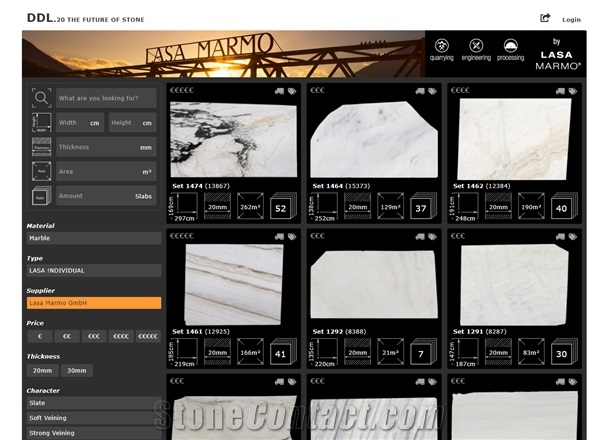Click the filter Thickness mm input field
Screen dimensions: 600x440
point(106,147)
